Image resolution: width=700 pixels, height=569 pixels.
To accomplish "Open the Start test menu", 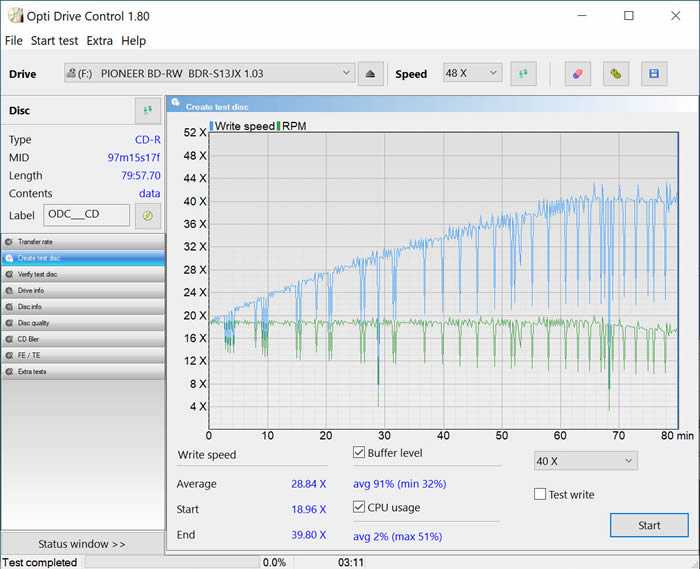I will tap(54, 41).
